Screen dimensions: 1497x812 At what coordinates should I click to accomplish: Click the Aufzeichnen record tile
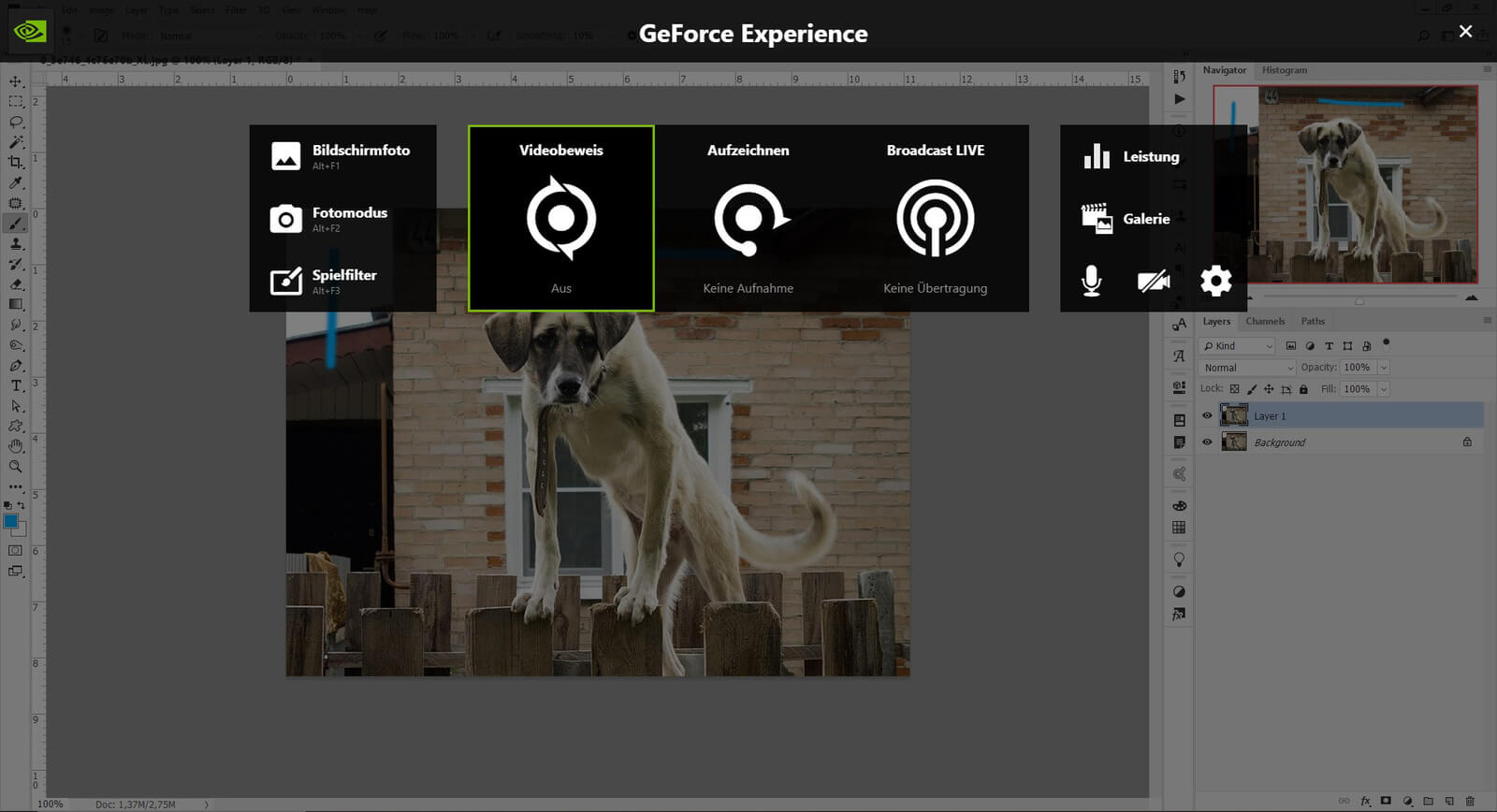[748, 219]
